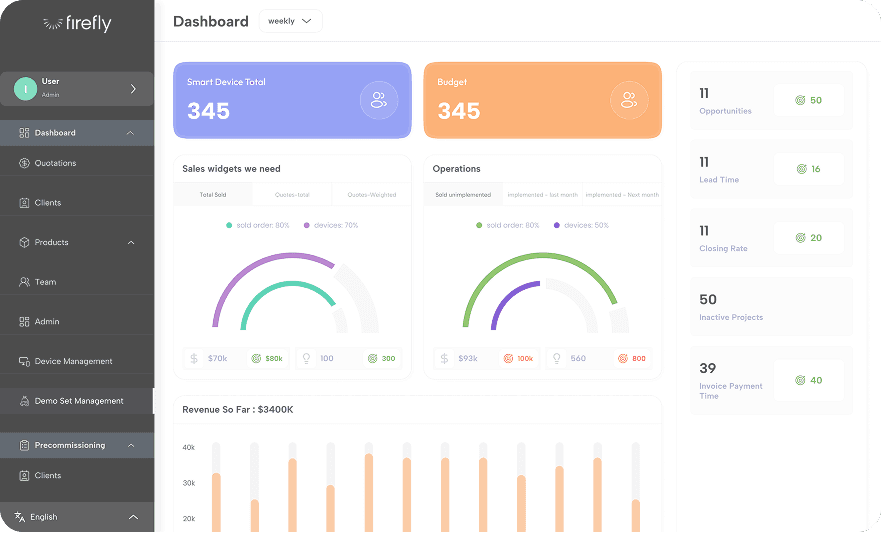Click the users icon on Smart Device Total card
The height and width of the screenshot is (533, 882).
pos(379,100)
